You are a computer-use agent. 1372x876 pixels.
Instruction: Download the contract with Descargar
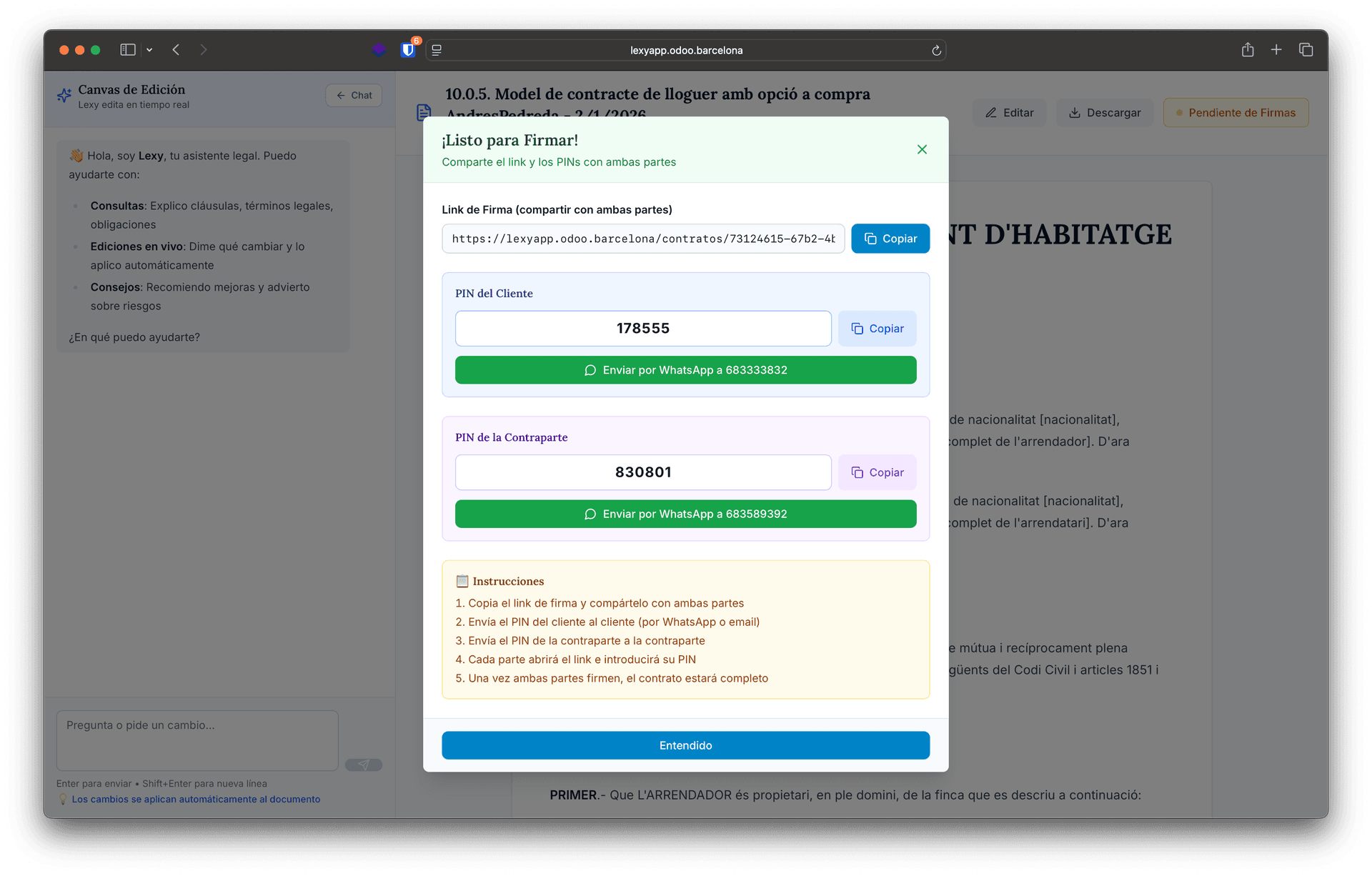pos(1104,112)
